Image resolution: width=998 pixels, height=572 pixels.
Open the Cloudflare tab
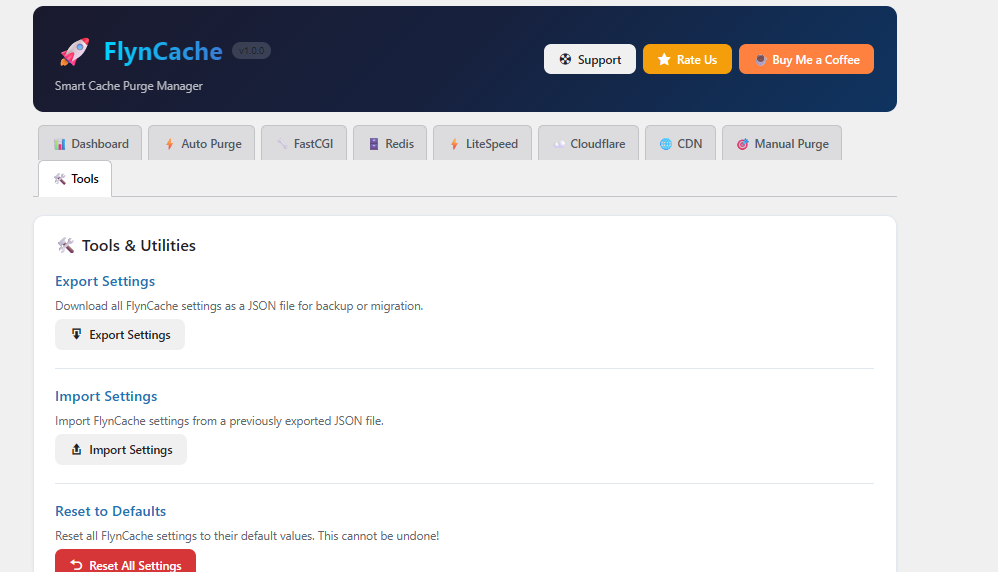point(588,143)
